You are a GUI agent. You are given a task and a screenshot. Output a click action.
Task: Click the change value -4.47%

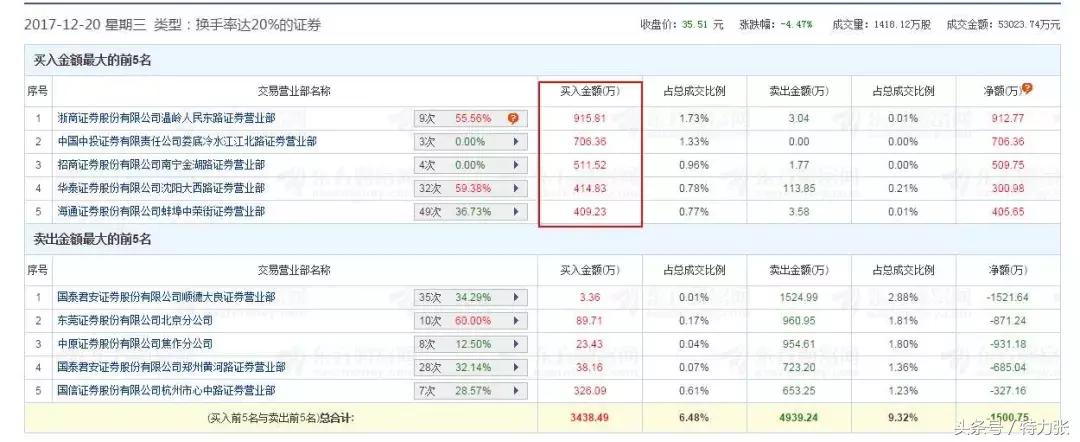tap(796, 24)
